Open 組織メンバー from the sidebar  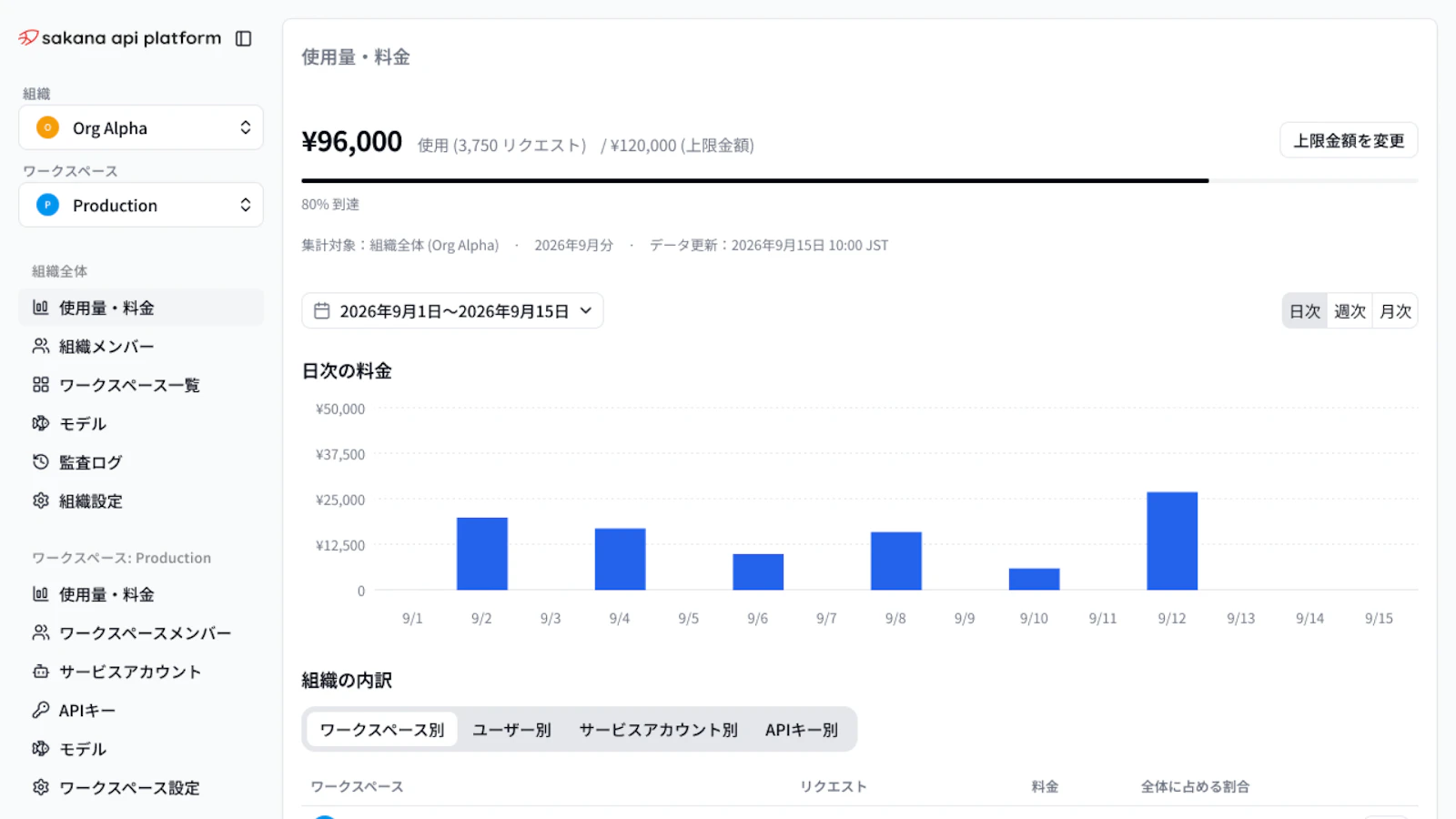[x=141, y=347]
